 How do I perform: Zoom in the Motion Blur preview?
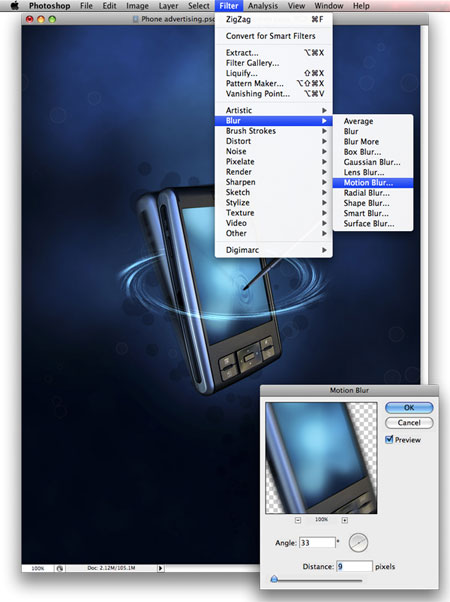pos(344,520)
